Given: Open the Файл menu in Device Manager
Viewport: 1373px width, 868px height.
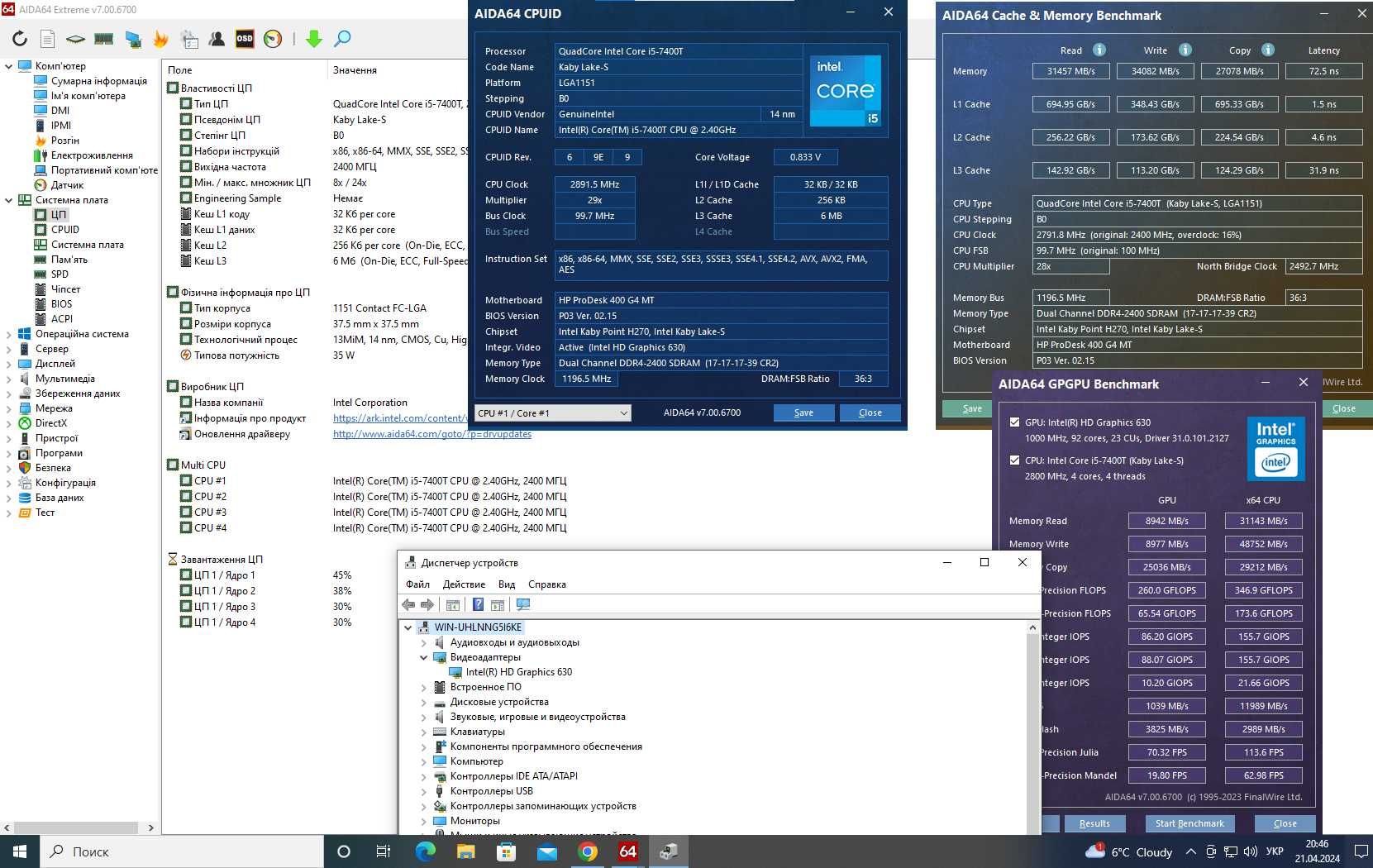Looking at the screenshot, I should click(417, 584).
